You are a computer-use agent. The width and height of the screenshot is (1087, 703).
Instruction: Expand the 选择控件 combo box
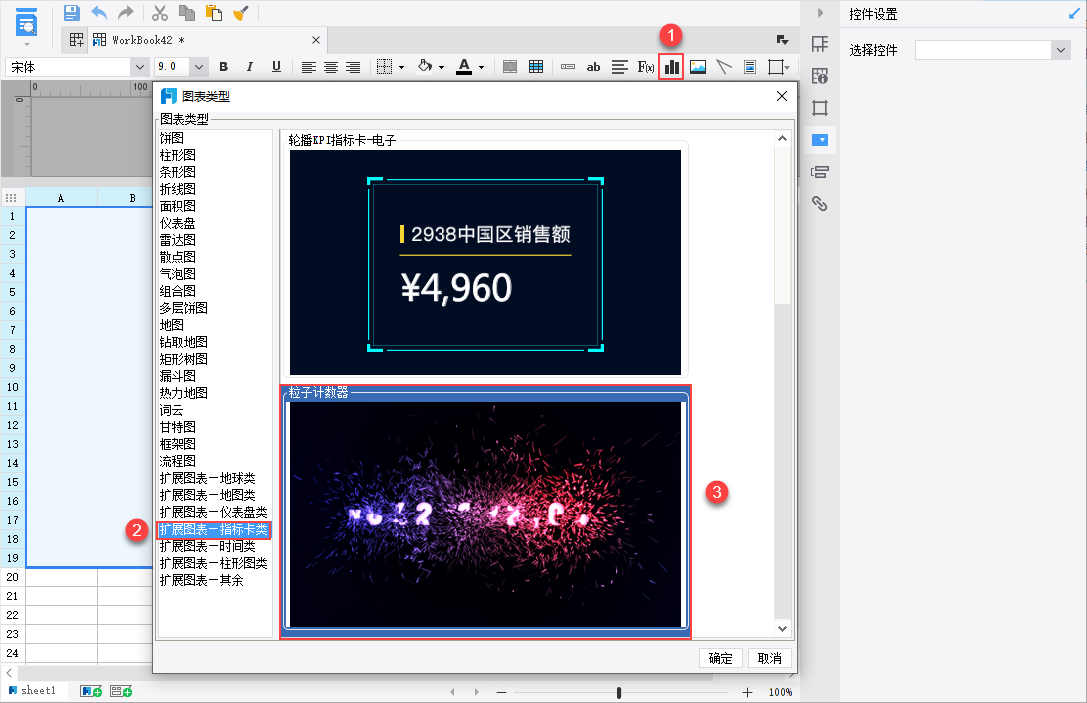click(1060, 50)
